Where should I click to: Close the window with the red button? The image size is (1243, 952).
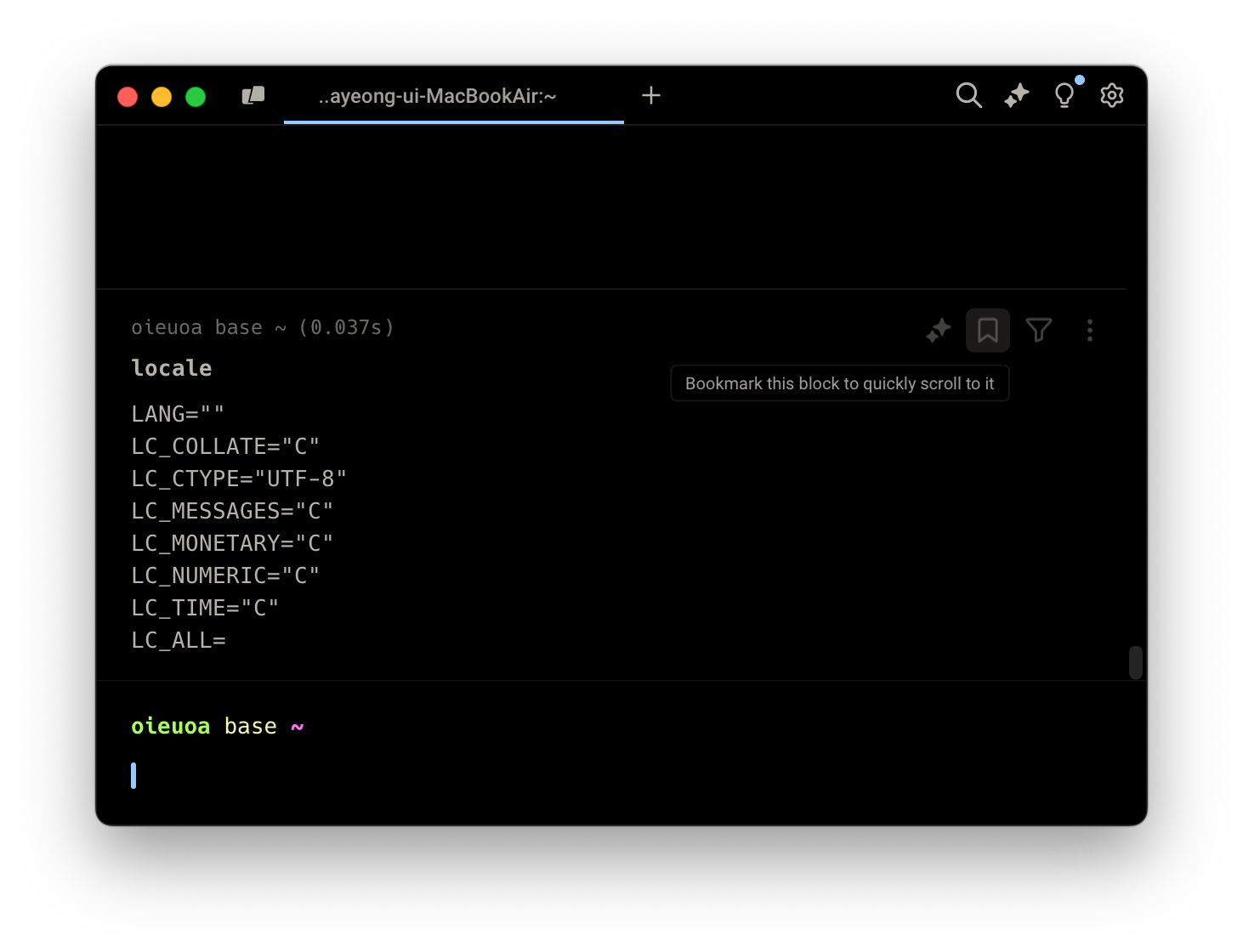(128, 97)
